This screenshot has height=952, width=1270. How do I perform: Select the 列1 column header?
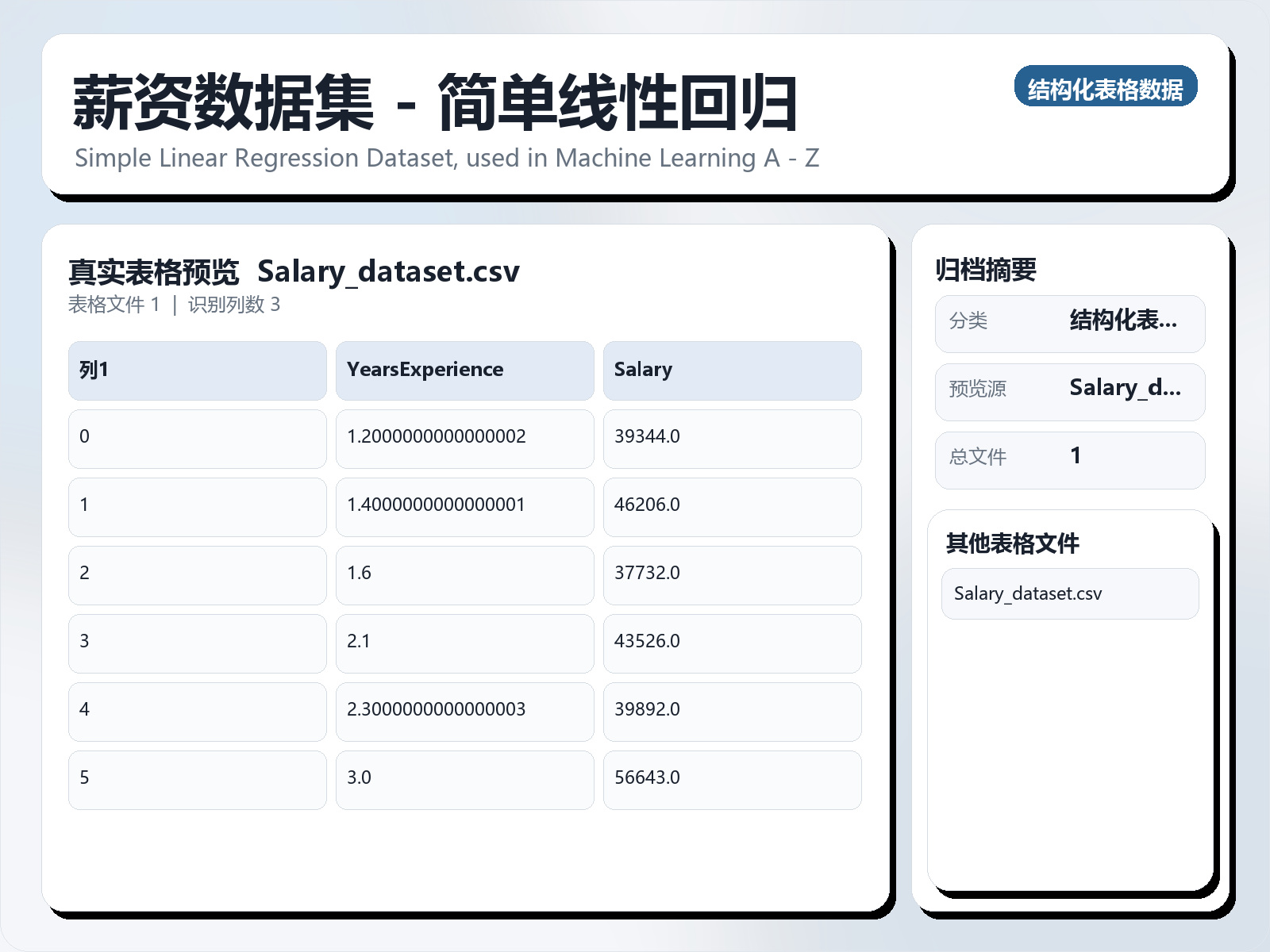pyautogui.click(x=196, y=370)
